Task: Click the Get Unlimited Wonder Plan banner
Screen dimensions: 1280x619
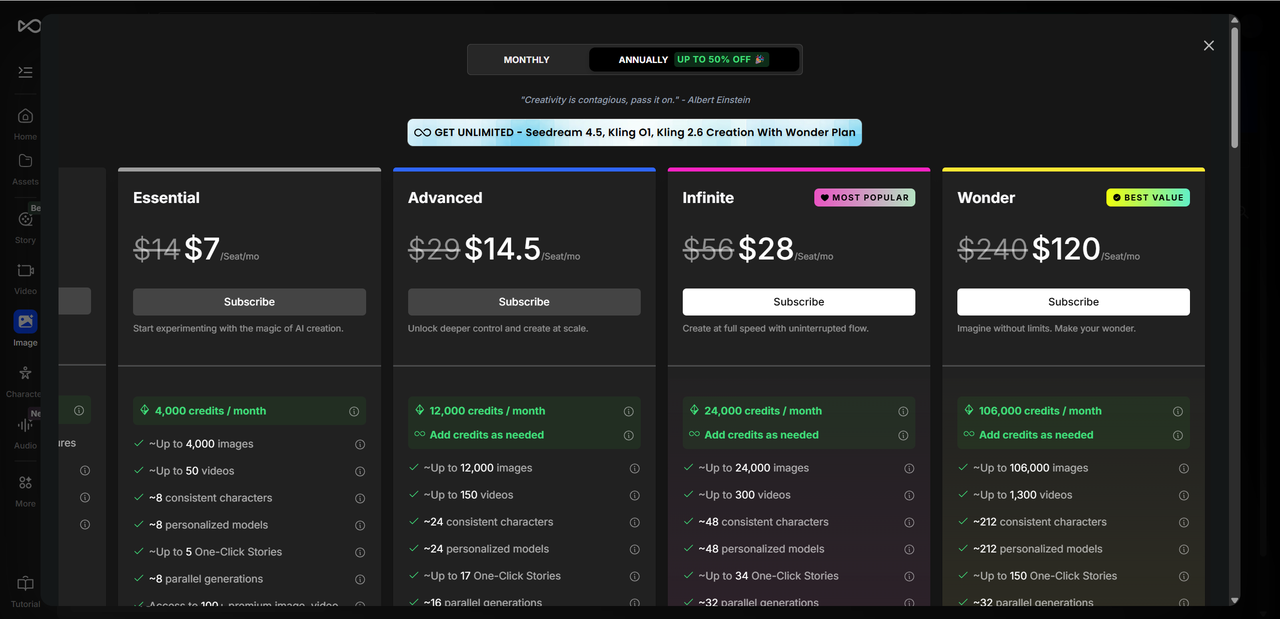Action: coord(634,133)
